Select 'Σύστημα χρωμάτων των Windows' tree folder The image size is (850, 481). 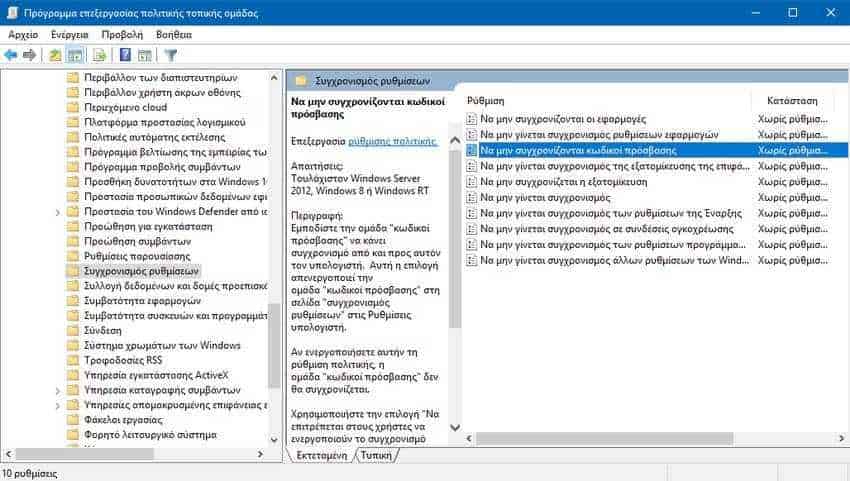coord(162,345)
